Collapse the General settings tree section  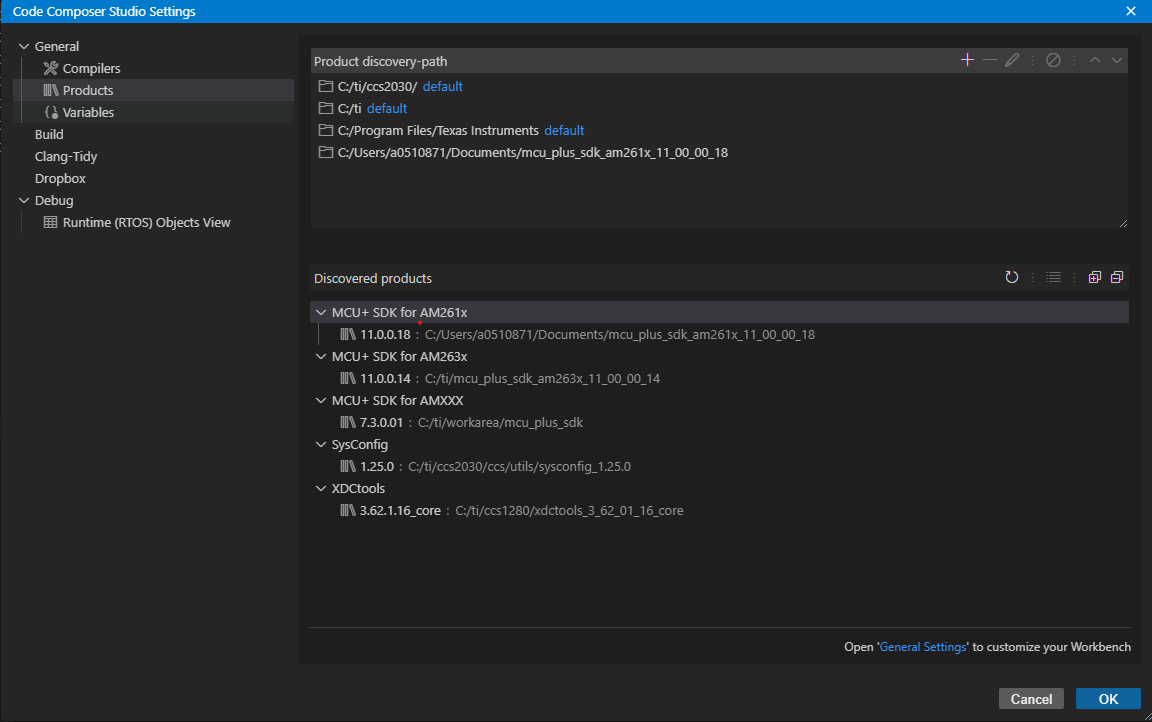coord(24,47)
